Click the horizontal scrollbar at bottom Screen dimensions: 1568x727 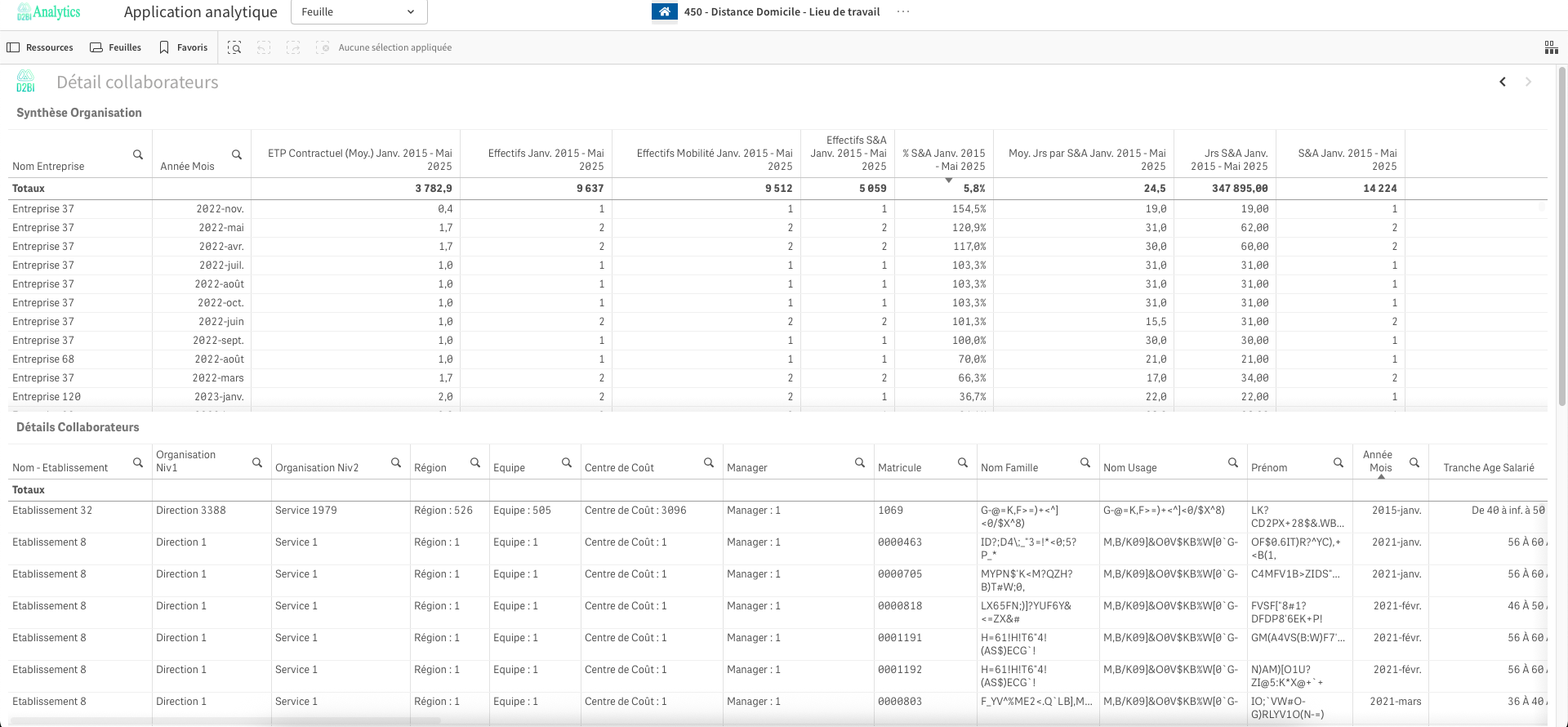coord(225,720)
